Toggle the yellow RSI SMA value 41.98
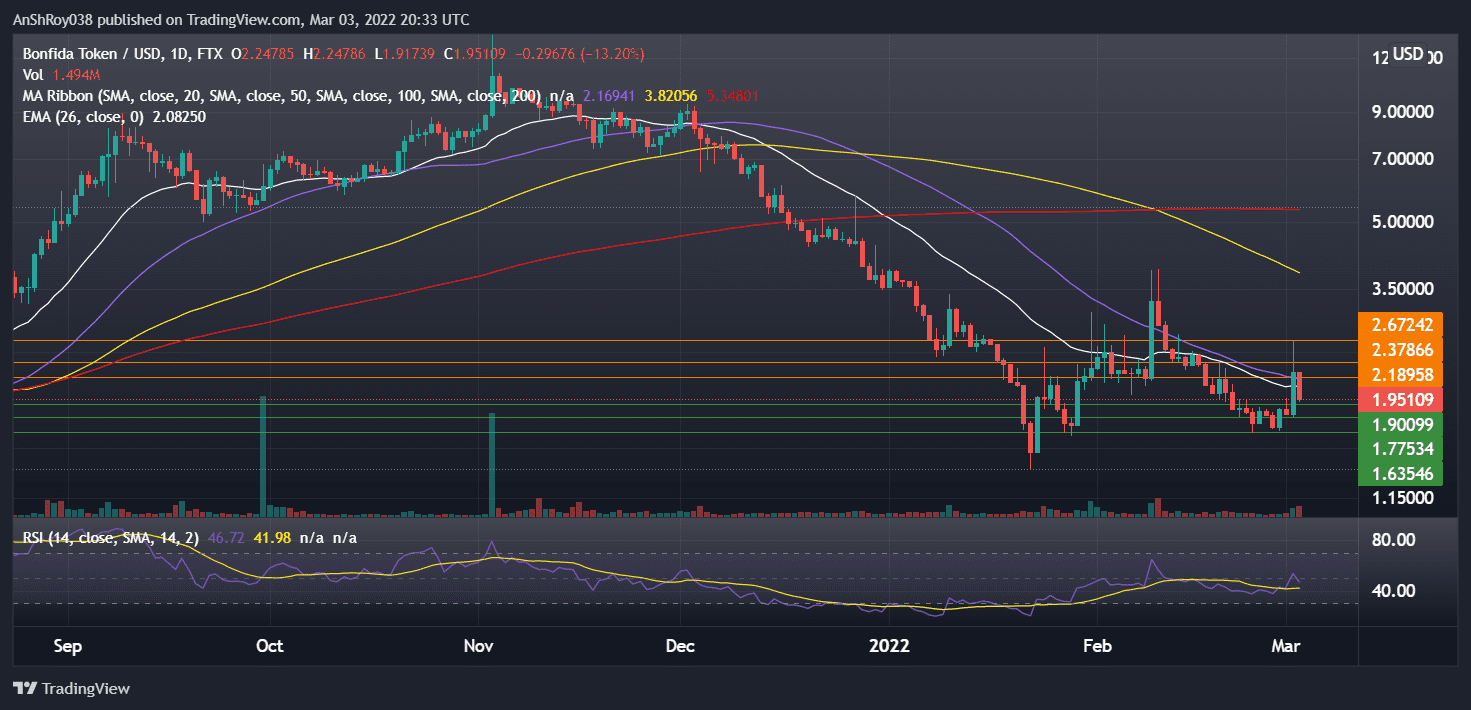Image resolution: width=1471 pixels, height=710 pixels. (x=272, y=537)
